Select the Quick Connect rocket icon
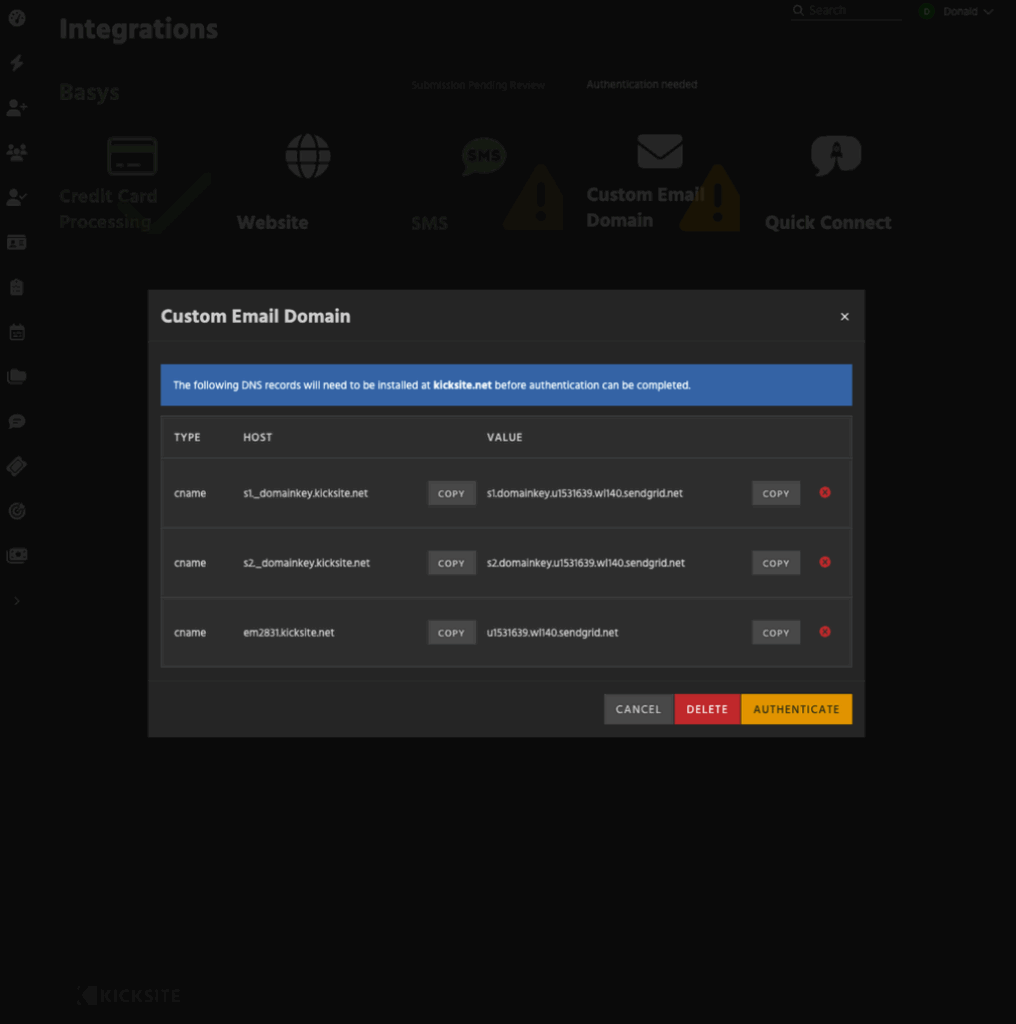This screenshot has height=1024, width=1016. click(836, 156)
